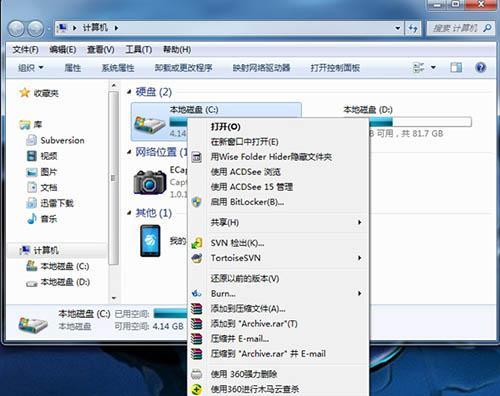500x396 pixels.
Task: Click the SVN checkout icon
Action: pyautogui.click(x=197, y=243)
